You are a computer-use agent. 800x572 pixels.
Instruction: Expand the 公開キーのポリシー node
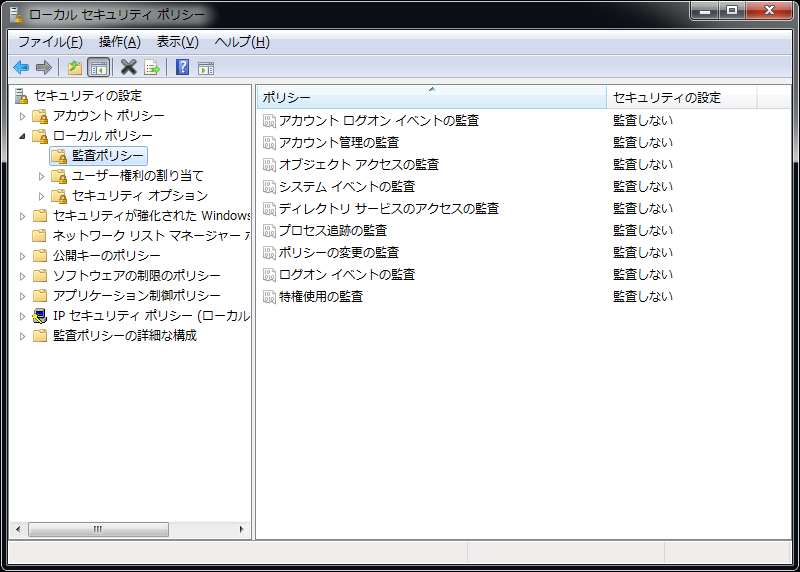tap(22, 256)
